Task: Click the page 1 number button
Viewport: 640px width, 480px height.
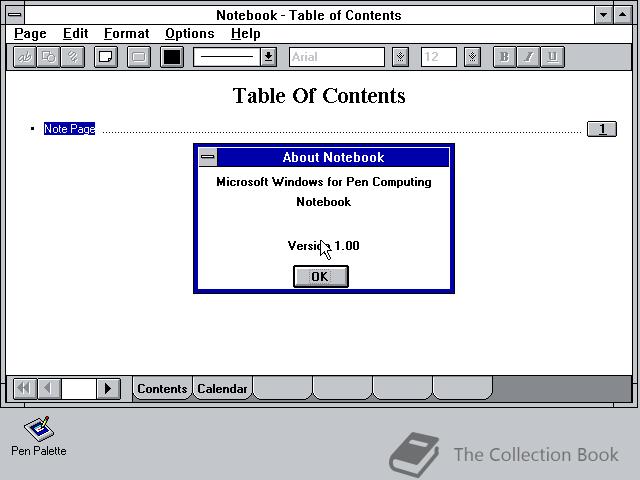Action: 602,129
